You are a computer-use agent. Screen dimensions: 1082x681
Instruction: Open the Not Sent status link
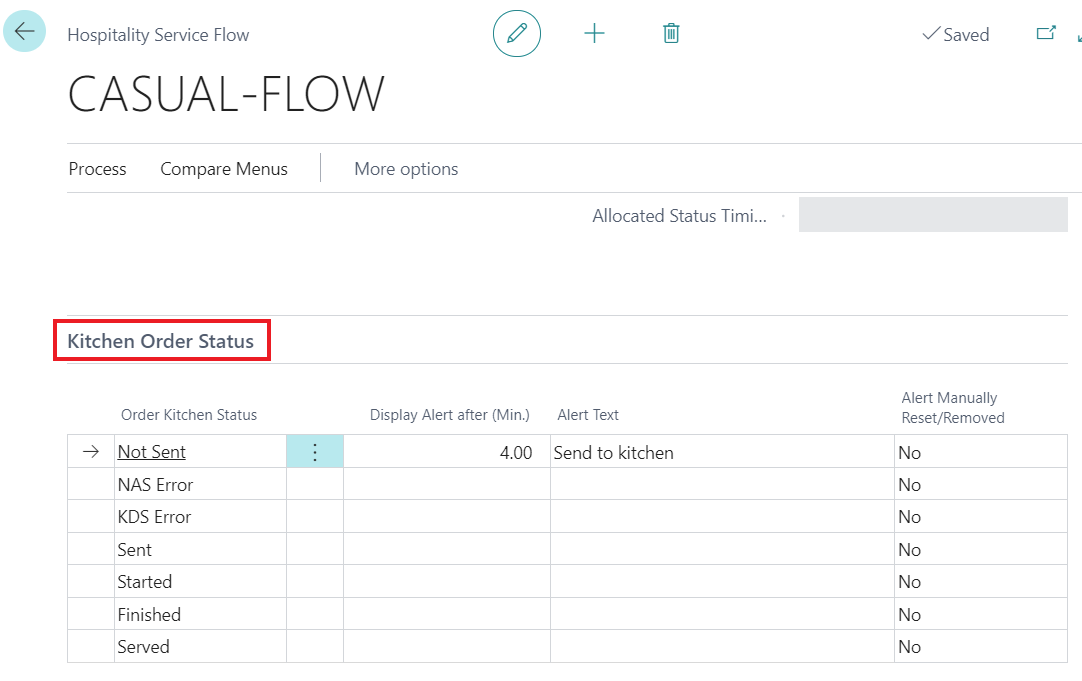coord(152,452)
